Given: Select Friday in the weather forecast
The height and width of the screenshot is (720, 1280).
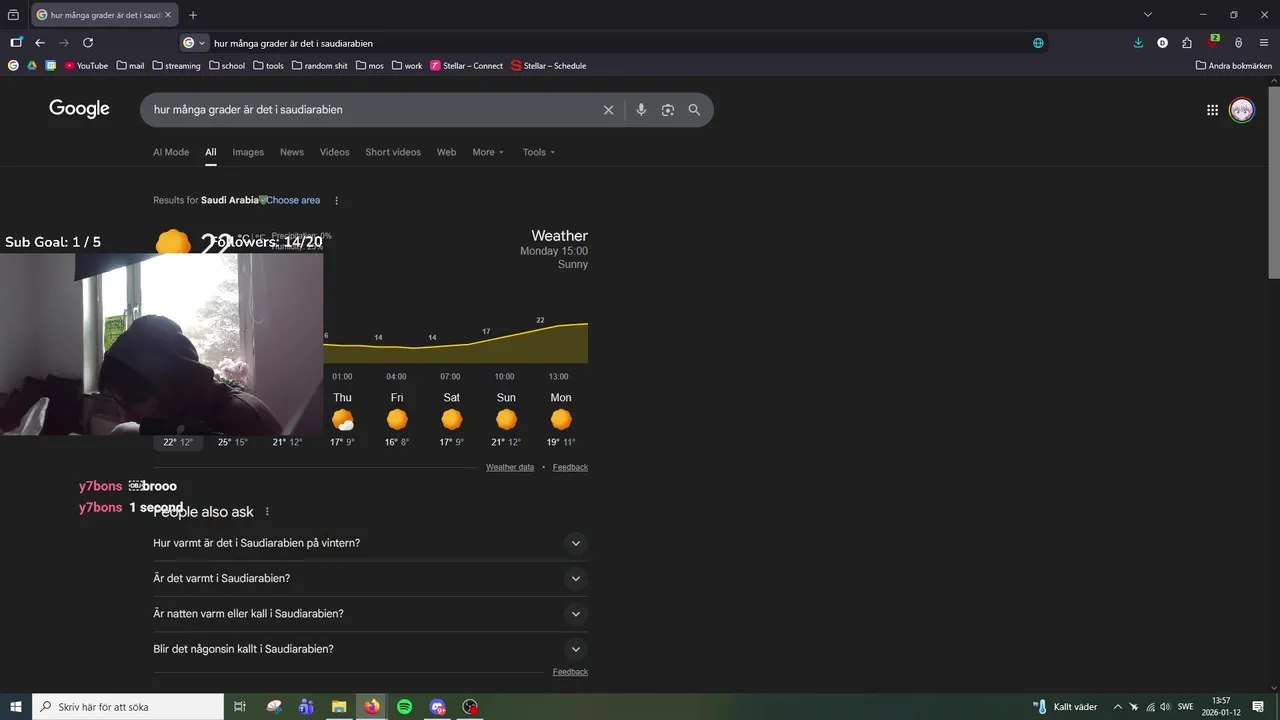Looking at the screenshot, I should click(397, 420).
